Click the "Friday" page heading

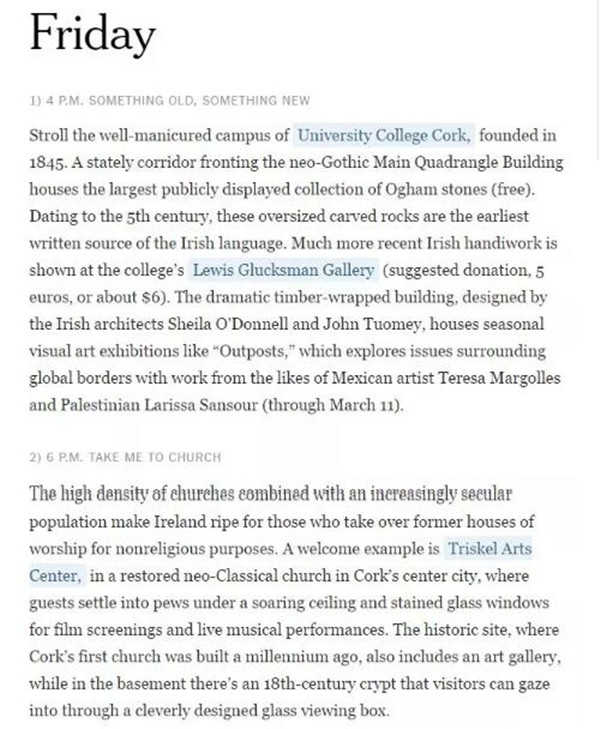coord(92,35)
